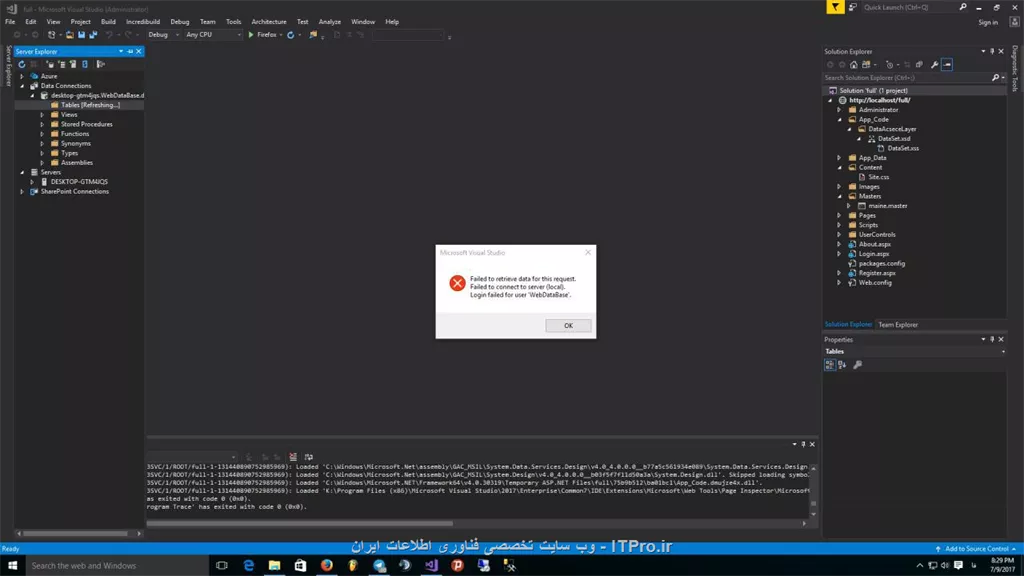
Task: Expand the Administrator folder in Solution Explorer
Action: pyautogui.click(x=840, y=110)
